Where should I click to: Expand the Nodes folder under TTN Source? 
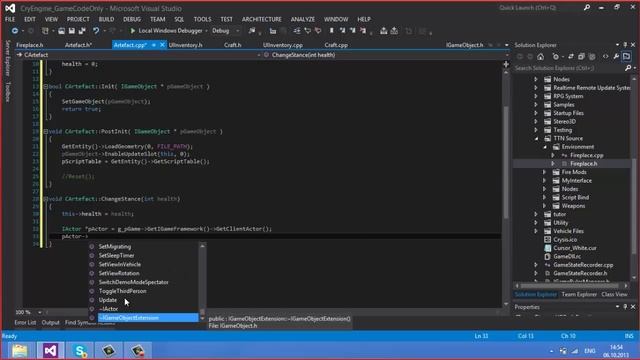pyautogui.click(x=544, y=189)
